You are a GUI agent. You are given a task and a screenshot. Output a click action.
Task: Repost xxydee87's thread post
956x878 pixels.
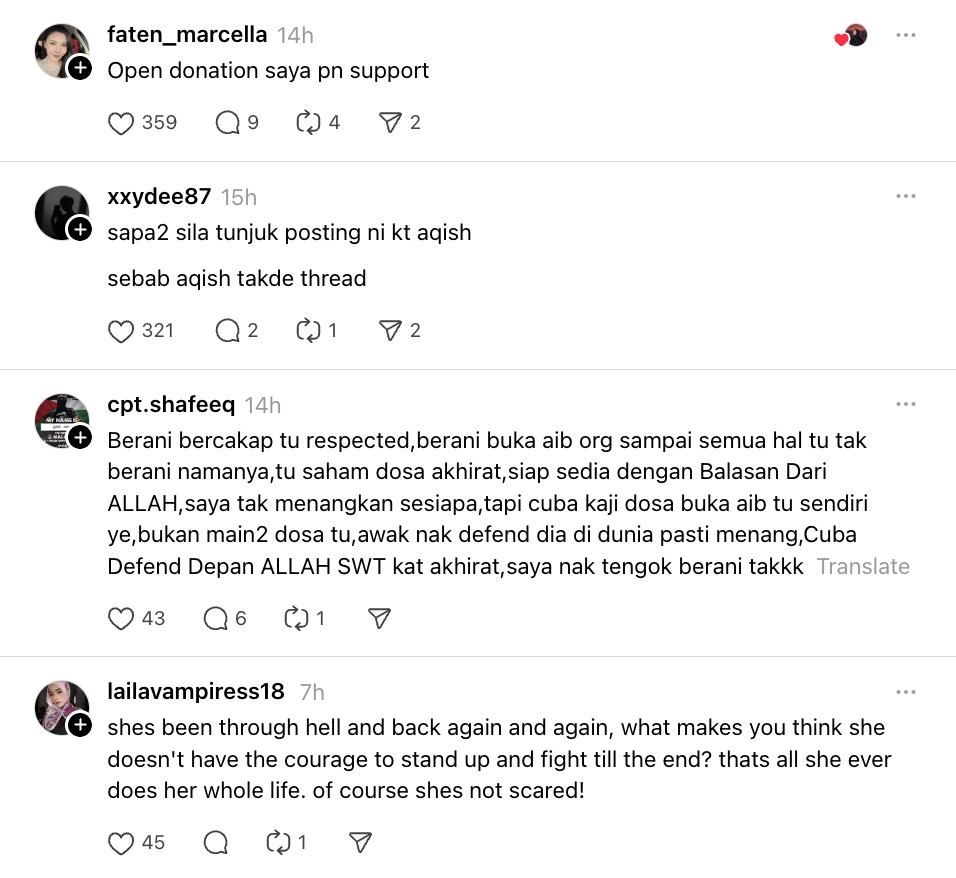pyautogui.click(x=307, y=331)
